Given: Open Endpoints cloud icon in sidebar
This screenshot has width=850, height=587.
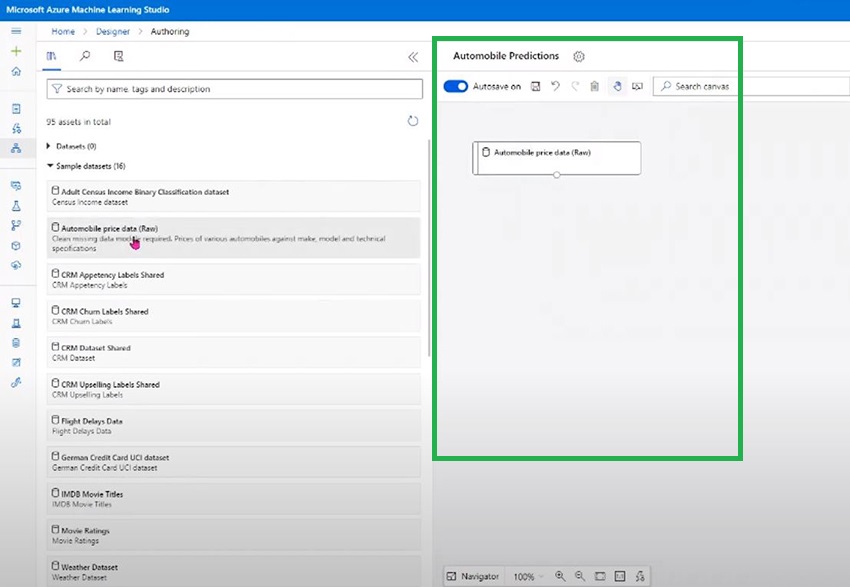Looking at the screenshot, I should pos(16,265).
